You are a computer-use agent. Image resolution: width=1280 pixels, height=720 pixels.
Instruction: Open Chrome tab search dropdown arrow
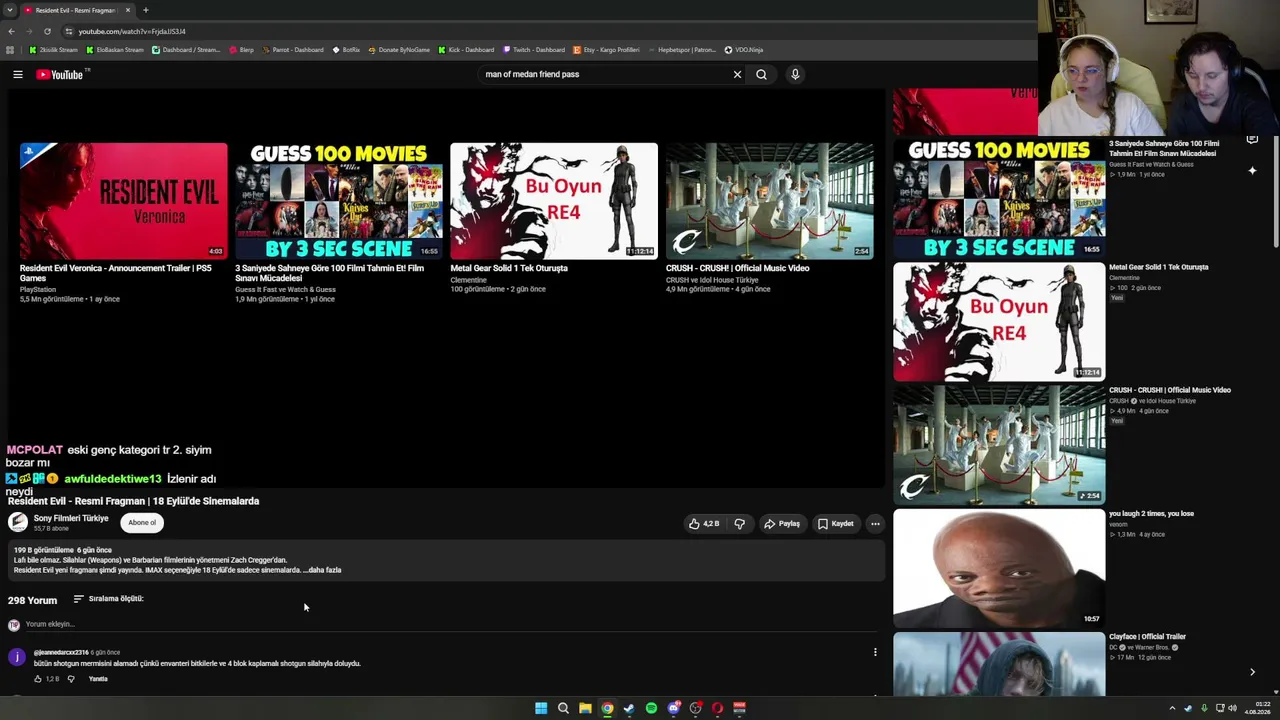[x=10, y=10]
